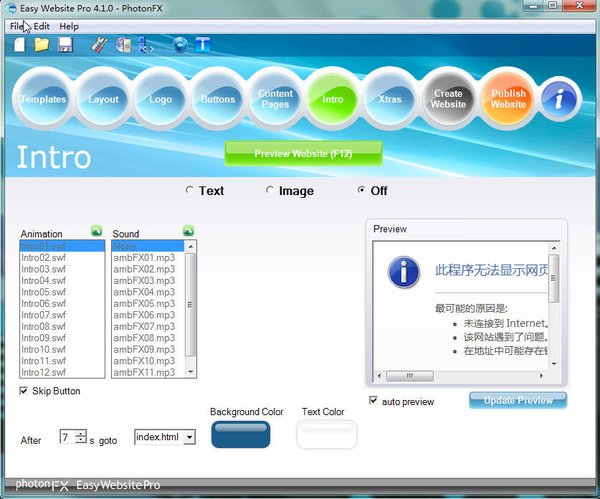Open the Content Pages step

275,99
